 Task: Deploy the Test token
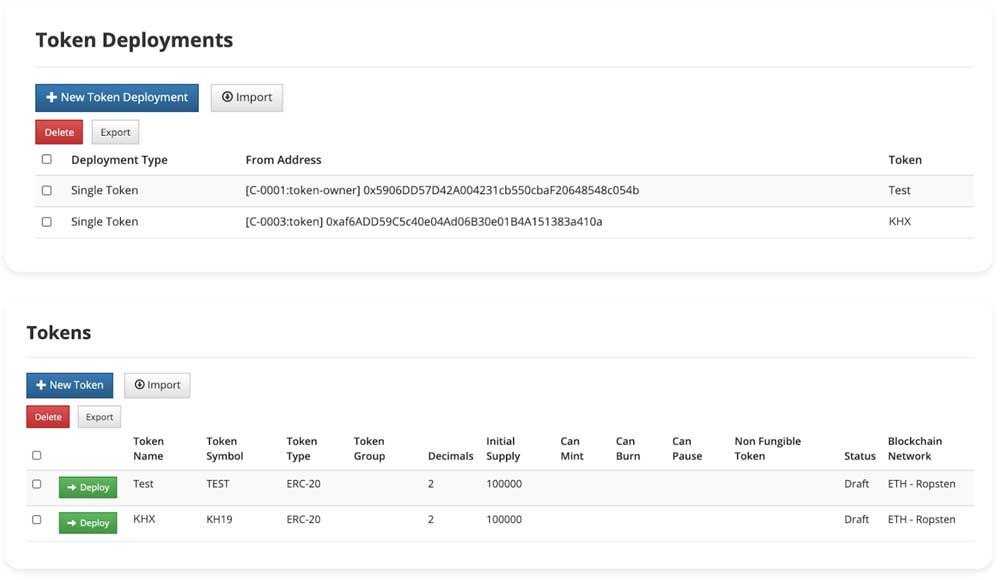coord(88,487)
